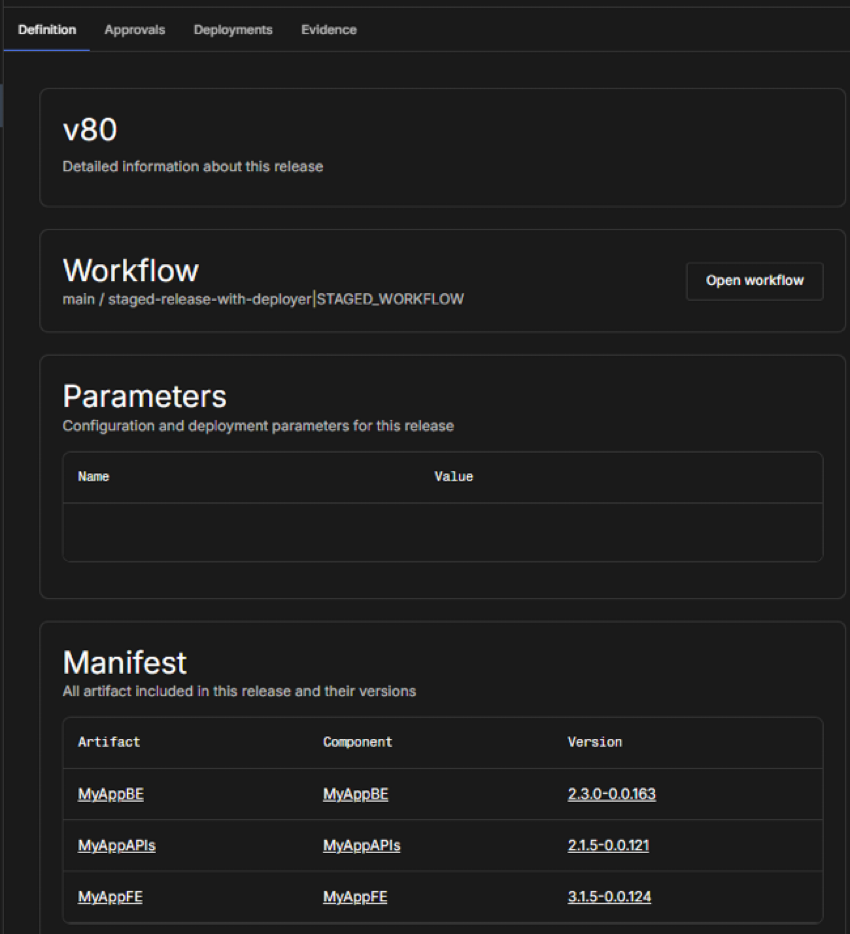Go to the Deployments tab

pyautogui.click(x=233, y=30)
